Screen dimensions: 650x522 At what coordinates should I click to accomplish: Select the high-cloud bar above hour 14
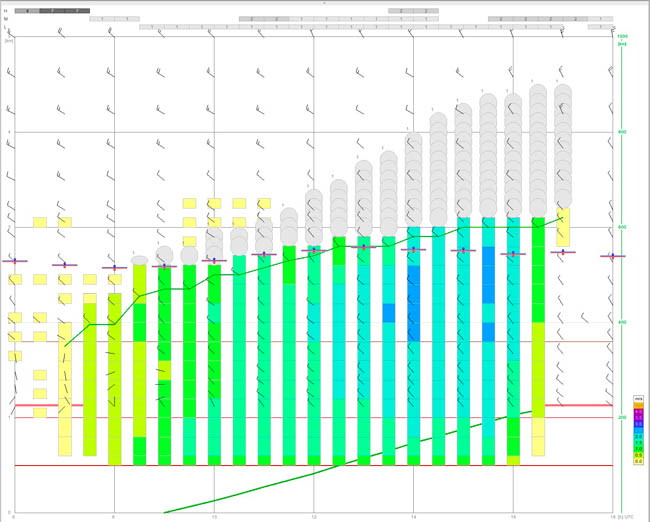pos(413,11)
